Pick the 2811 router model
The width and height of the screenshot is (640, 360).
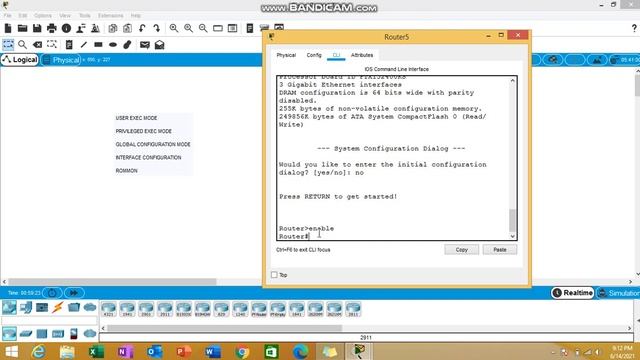click(353, 309)
